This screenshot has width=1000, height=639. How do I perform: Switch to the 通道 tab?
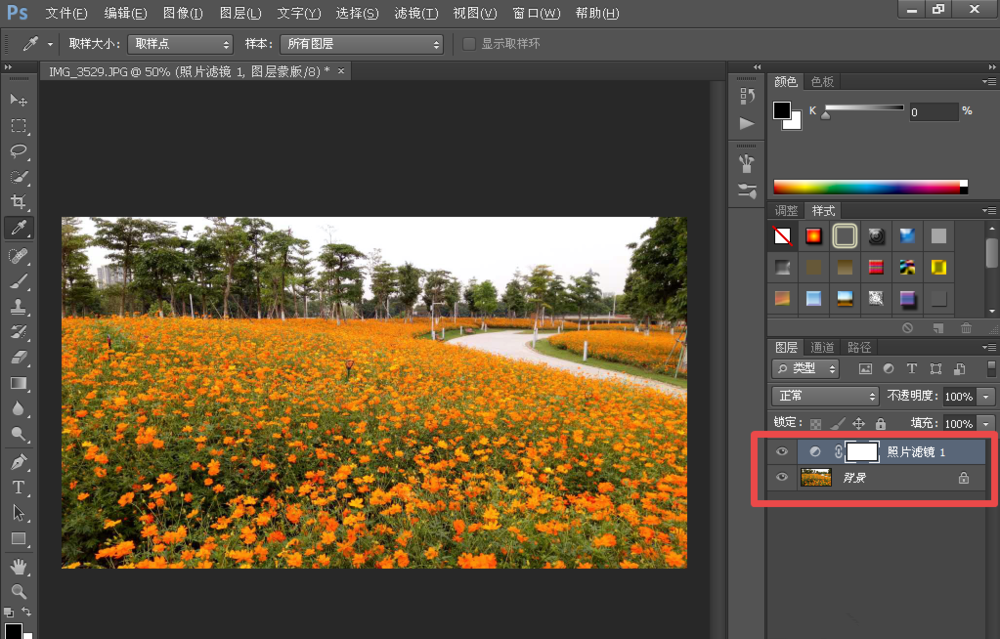[x=823, y=347]
